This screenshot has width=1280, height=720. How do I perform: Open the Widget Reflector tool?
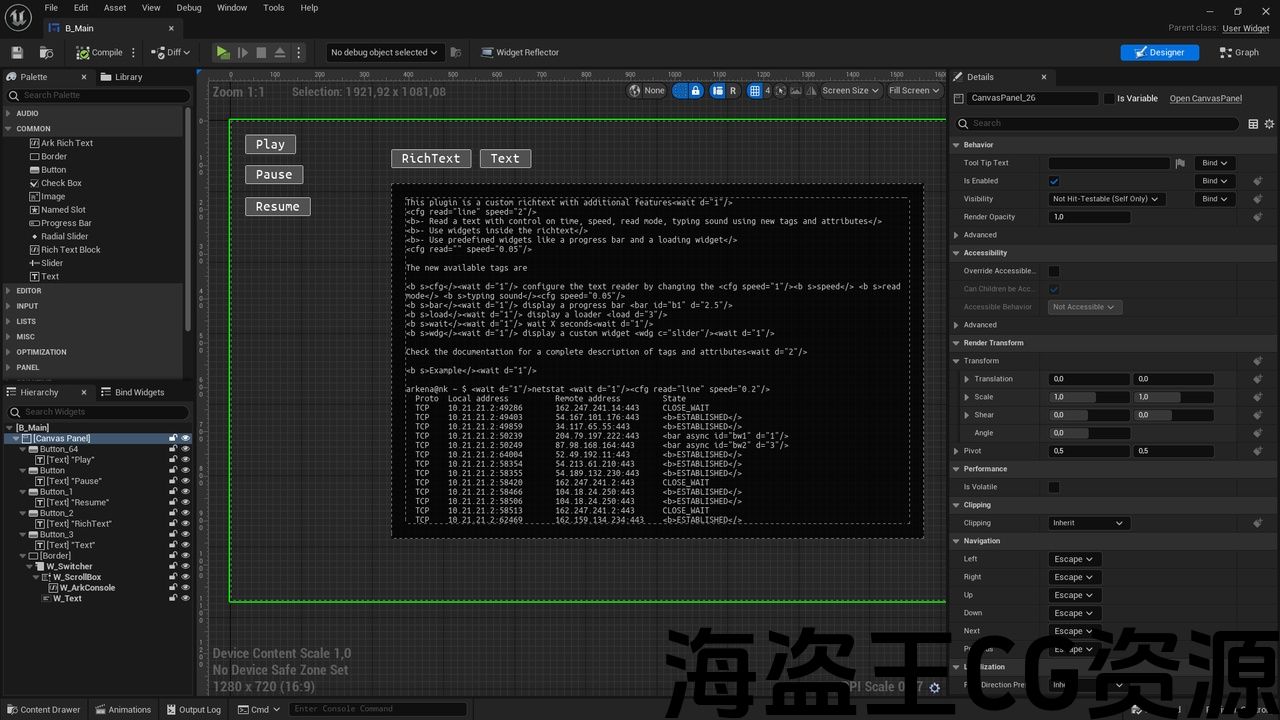pyautogui.click(x=520, y=52)
